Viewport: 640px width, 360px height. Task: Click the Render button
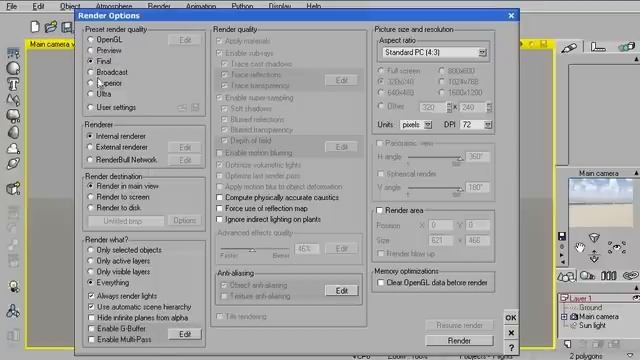(459, 341)
